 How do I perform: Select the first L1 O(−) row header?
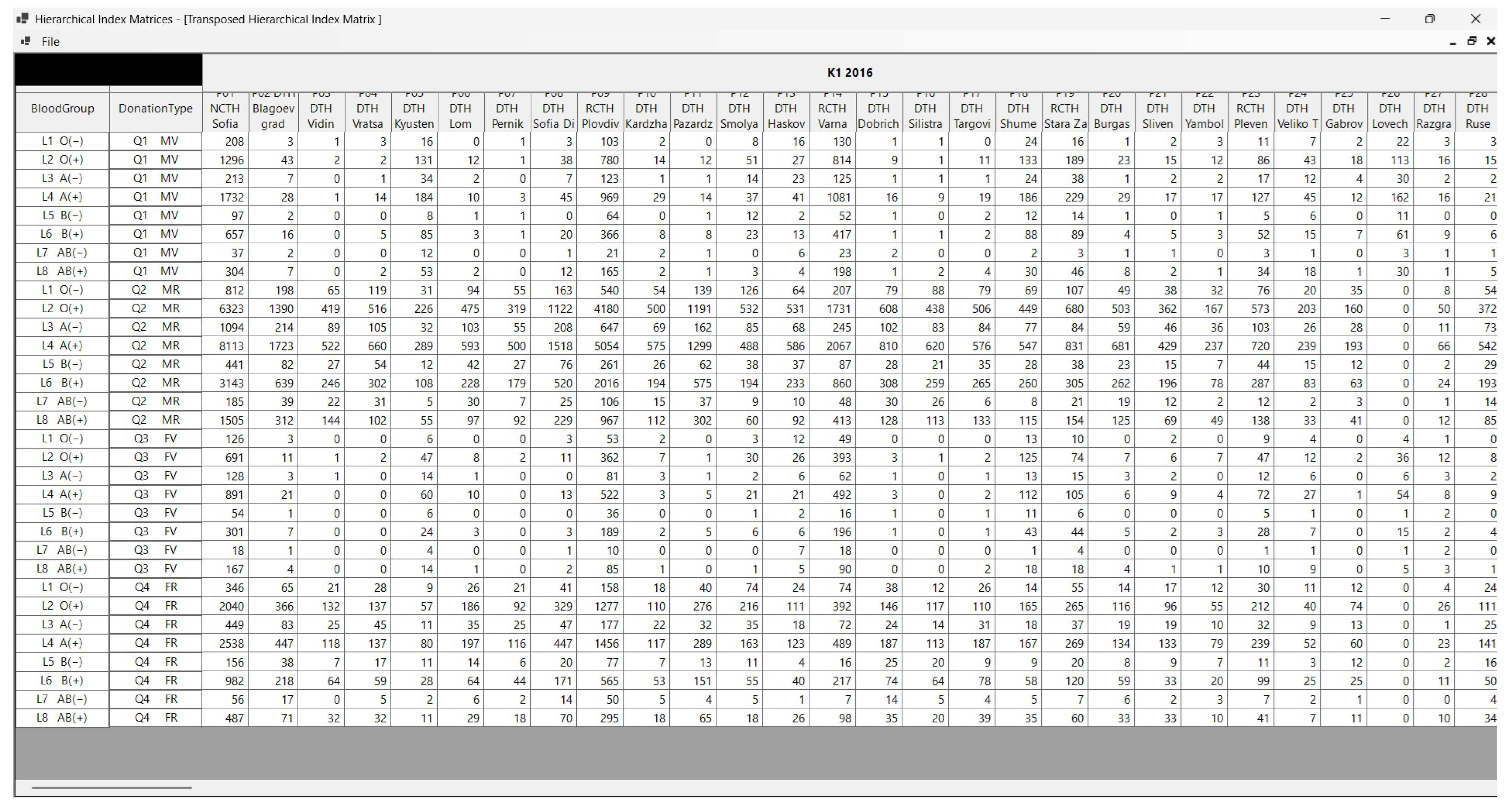coord(62,141)
